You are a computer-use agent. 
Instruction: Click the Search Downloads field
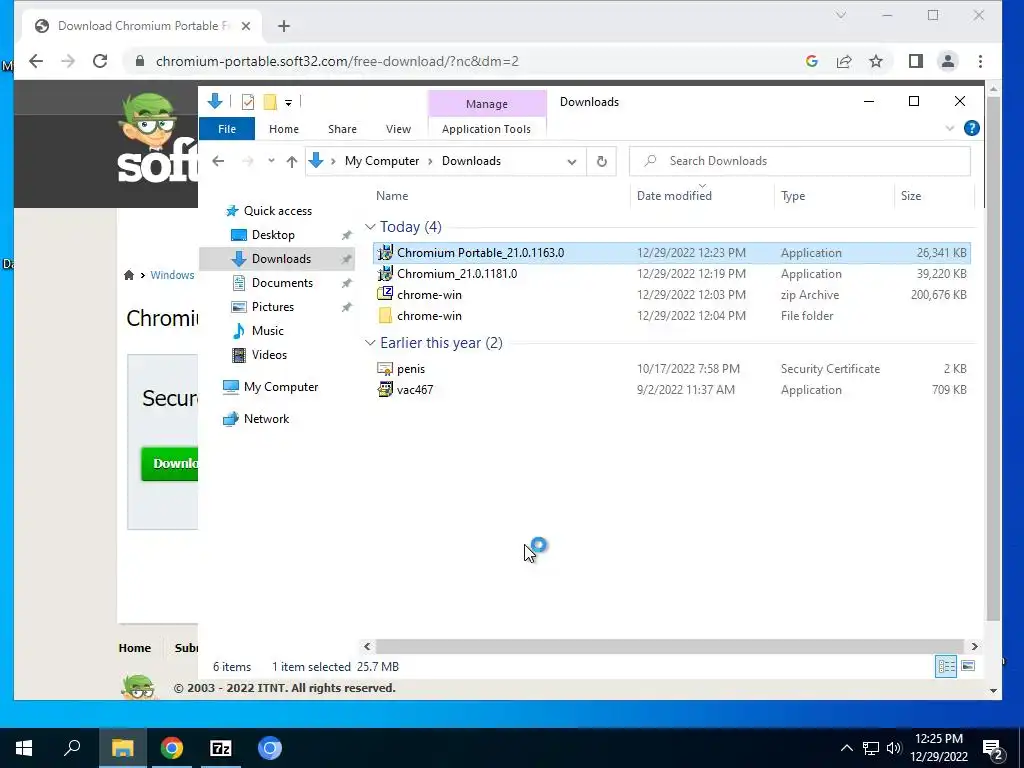799,161
